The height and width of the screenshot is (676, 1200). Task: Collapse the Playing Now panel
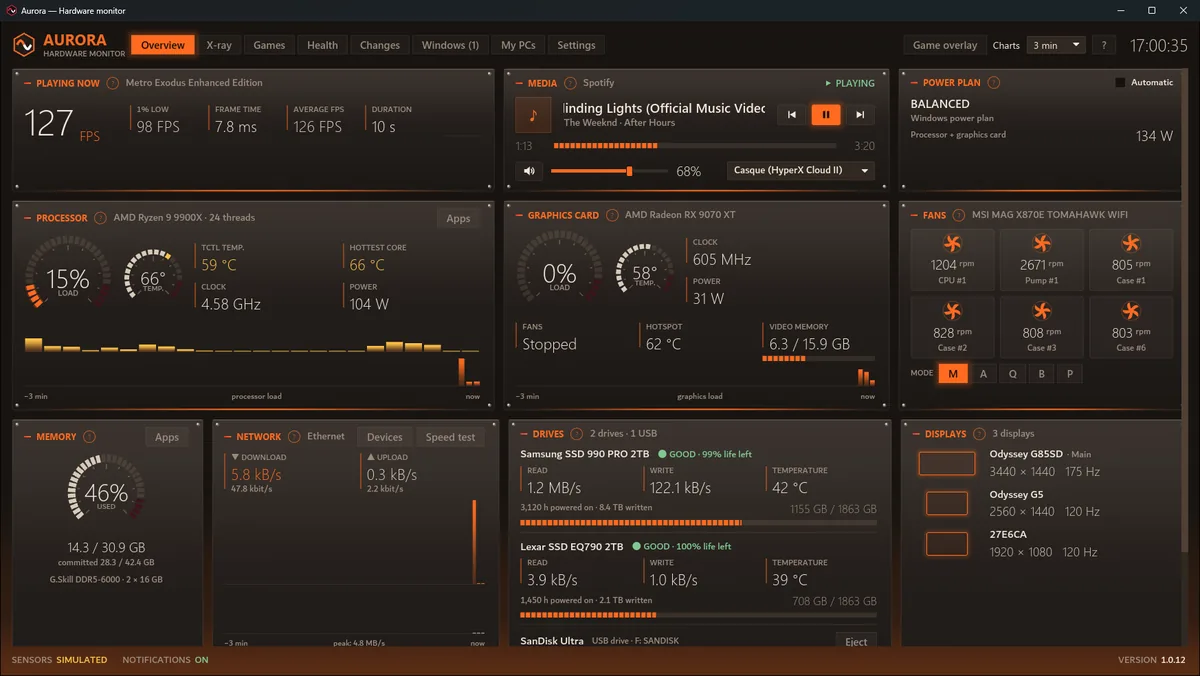click(28, 83)
